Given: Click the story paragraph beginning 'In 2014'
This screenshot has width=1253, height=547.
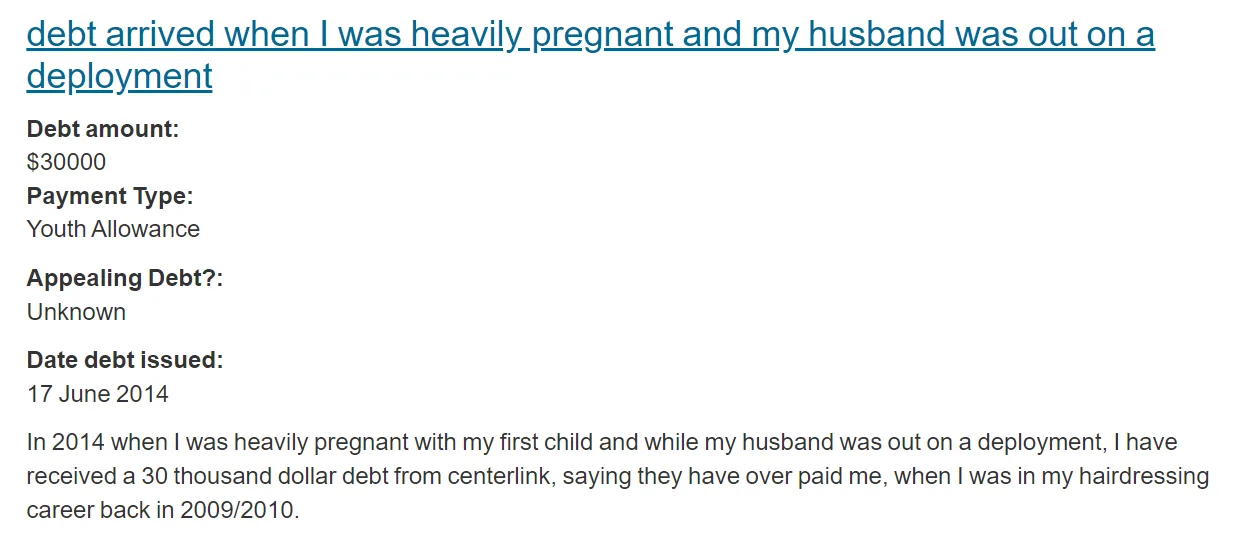Looking at the screenshot, I should [x=618, y=476].
